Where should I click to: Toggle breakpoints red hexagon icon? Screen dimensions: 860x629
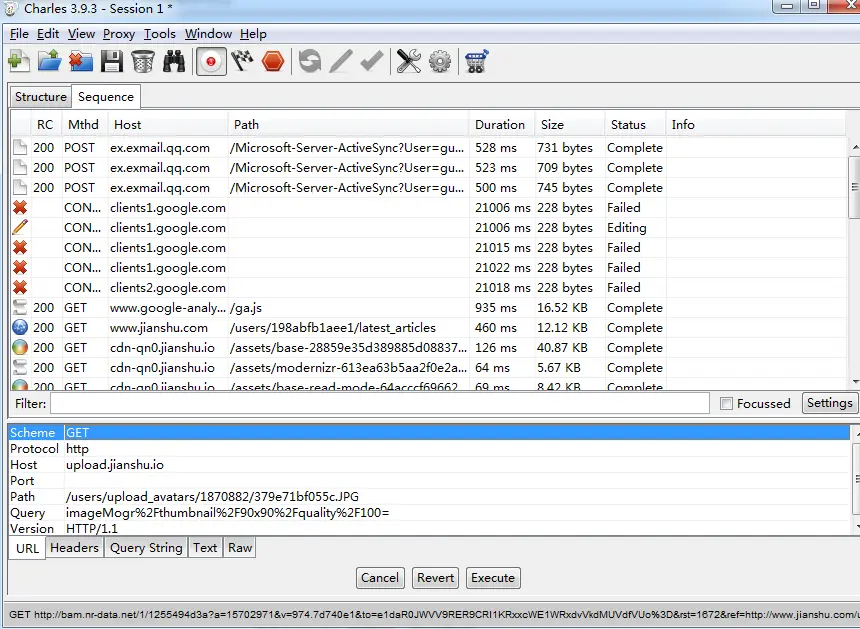tap(273, 61)
